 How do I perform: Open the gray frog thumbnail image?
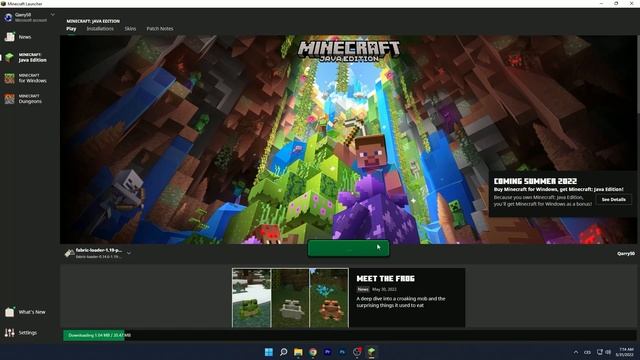click(291, 298)
